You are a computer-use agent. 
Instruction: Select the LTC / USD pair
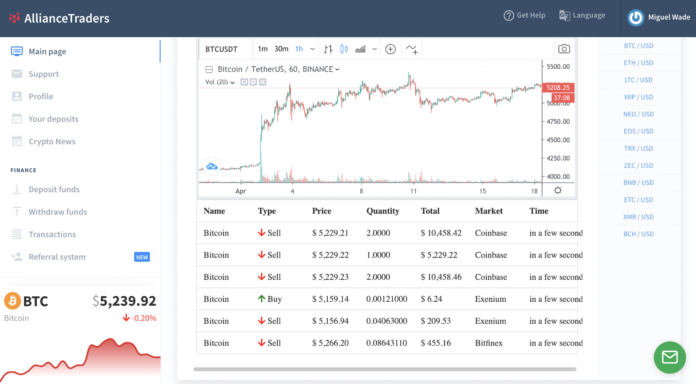638,80
